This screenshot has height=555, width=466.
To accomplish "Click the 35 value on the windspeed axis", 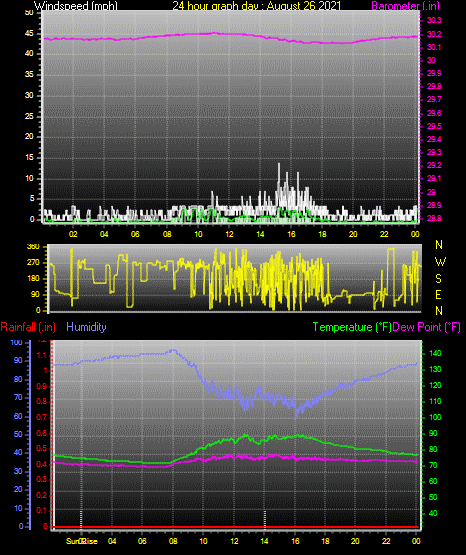I will pos(29,75).
